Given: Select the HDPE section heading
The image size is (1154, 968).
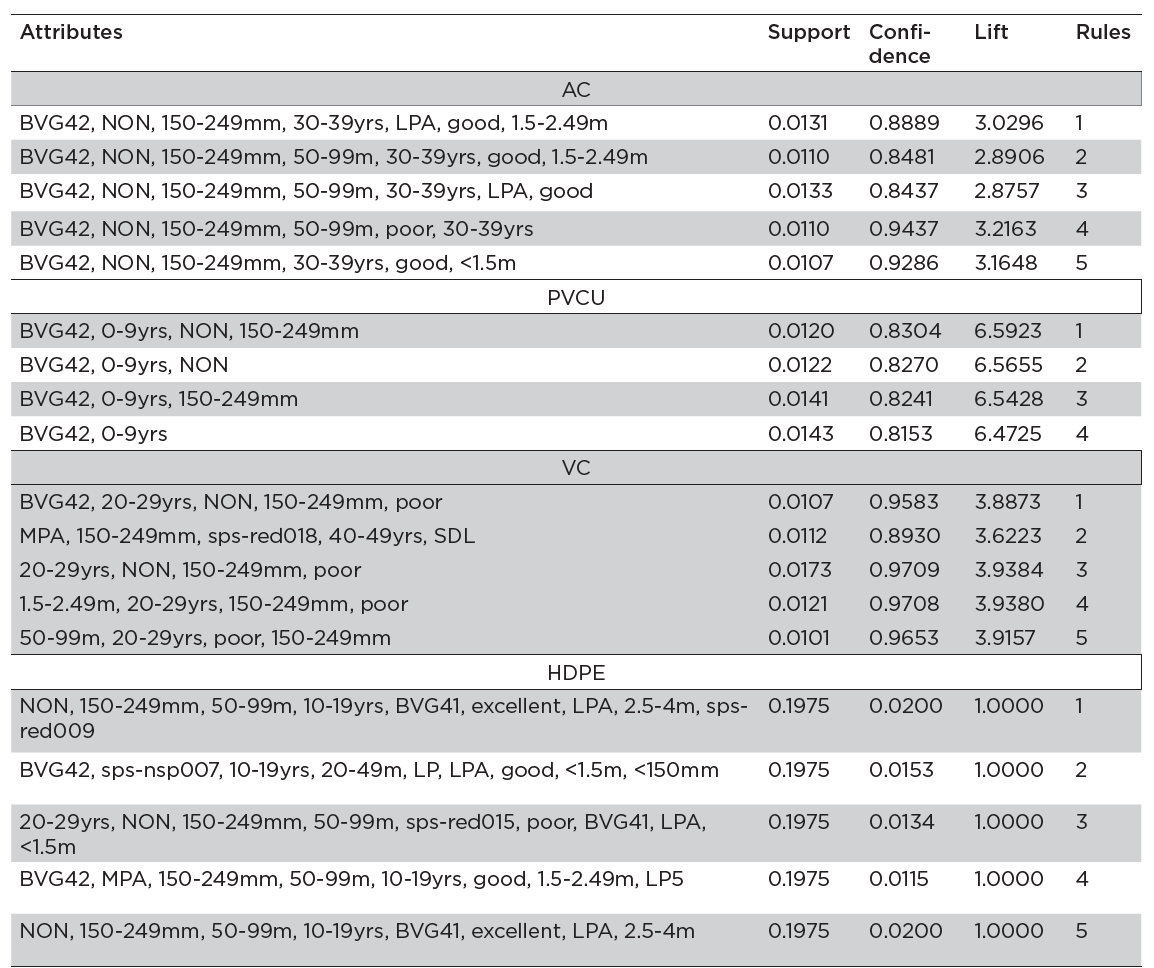Looking at the screenshot, I should click(x=576, y=673).
